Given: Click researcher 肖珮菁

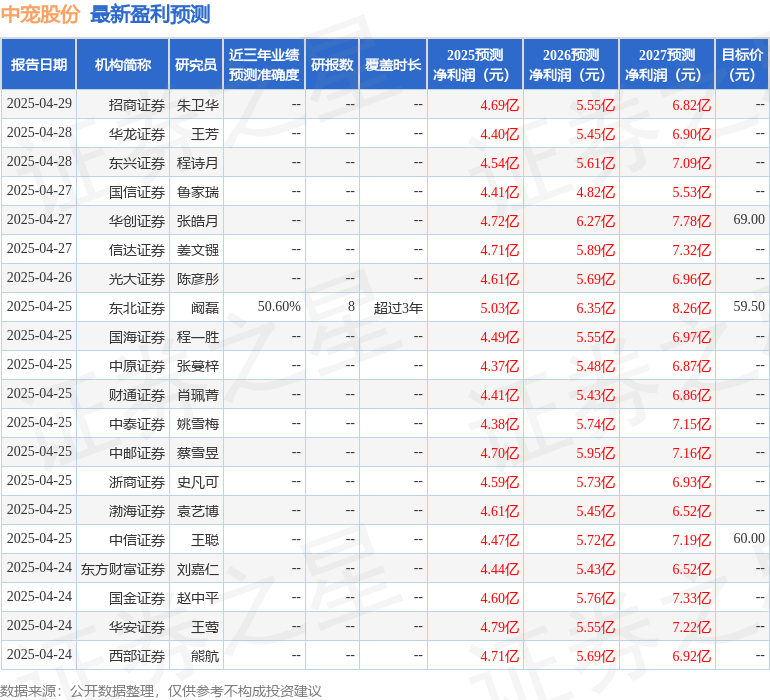Looking at the screenshot, I should point(197,395).
